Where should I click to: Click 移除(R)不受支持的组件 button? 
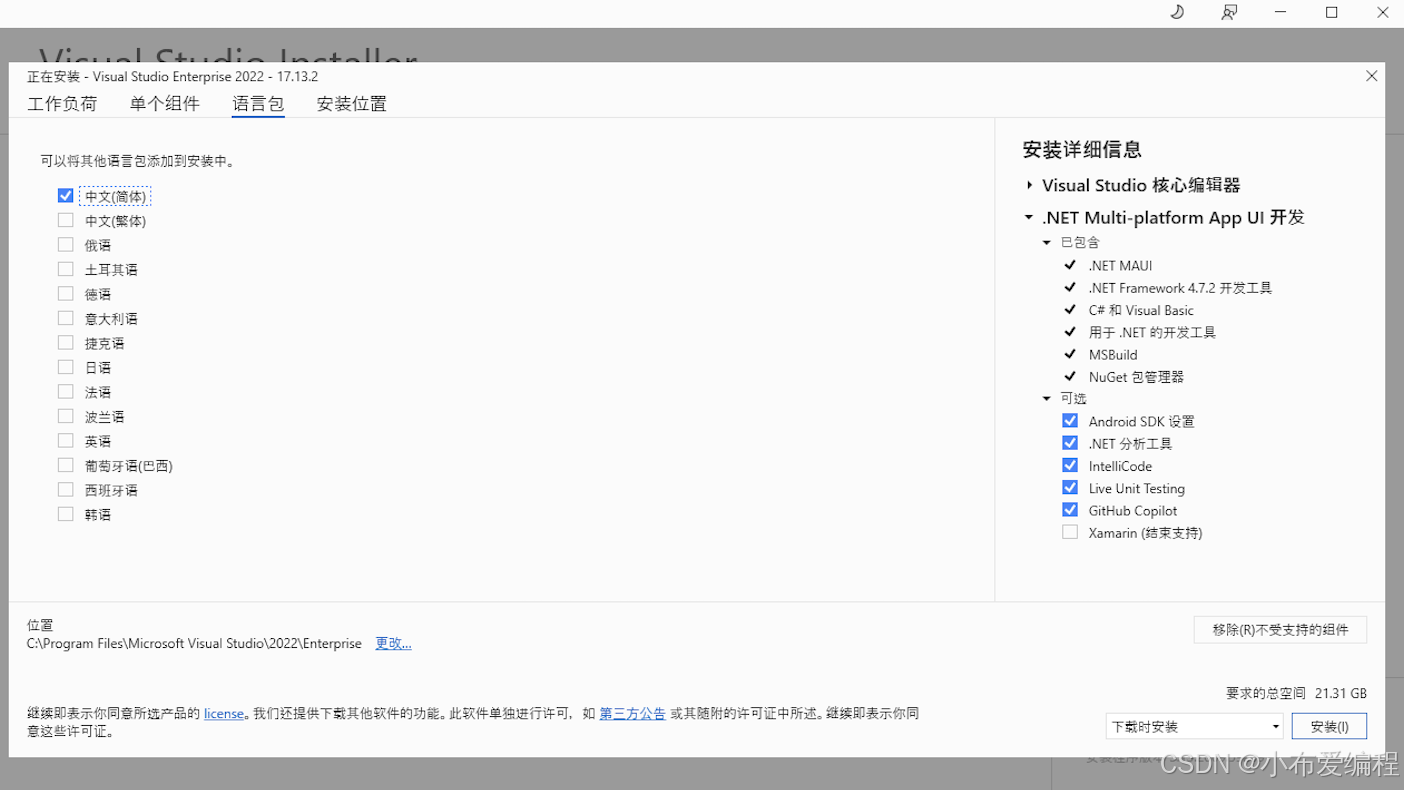[1280, 629]
